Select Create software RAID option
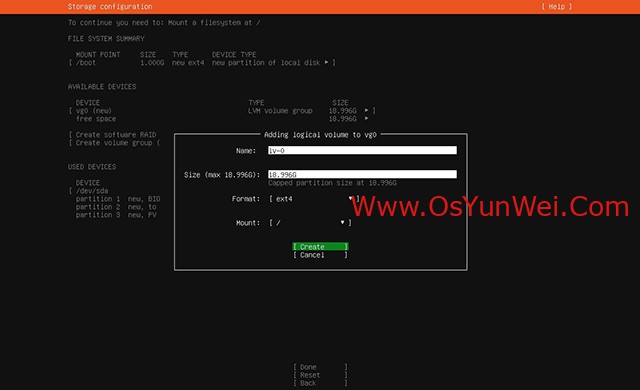The width and height of the screenshot is (640, 390). coord(113,135)
